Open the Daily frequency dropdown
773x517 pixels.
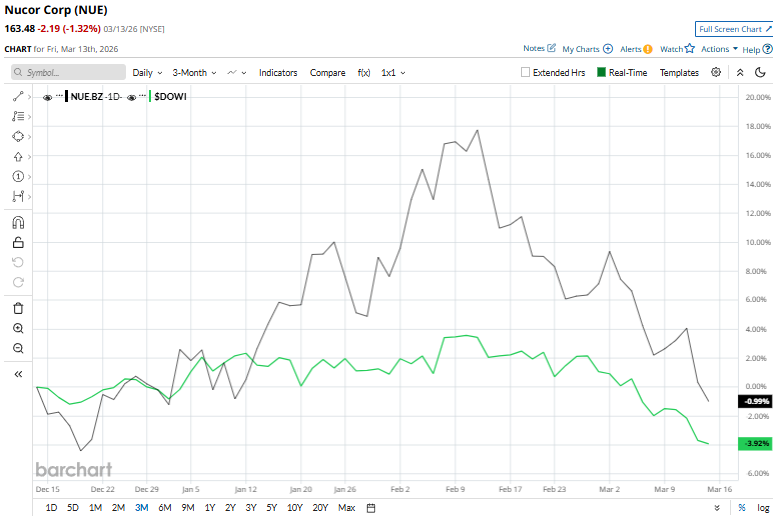(x=147, y=72)
